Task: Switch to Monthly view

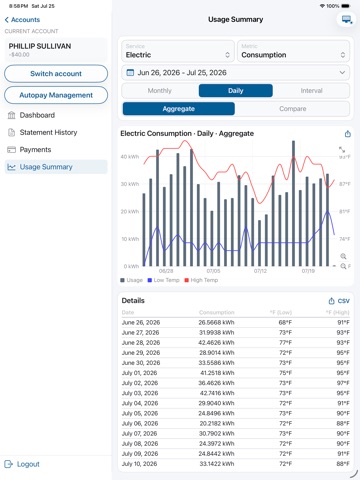Action: pyautogui.click(x=160, y=91)
